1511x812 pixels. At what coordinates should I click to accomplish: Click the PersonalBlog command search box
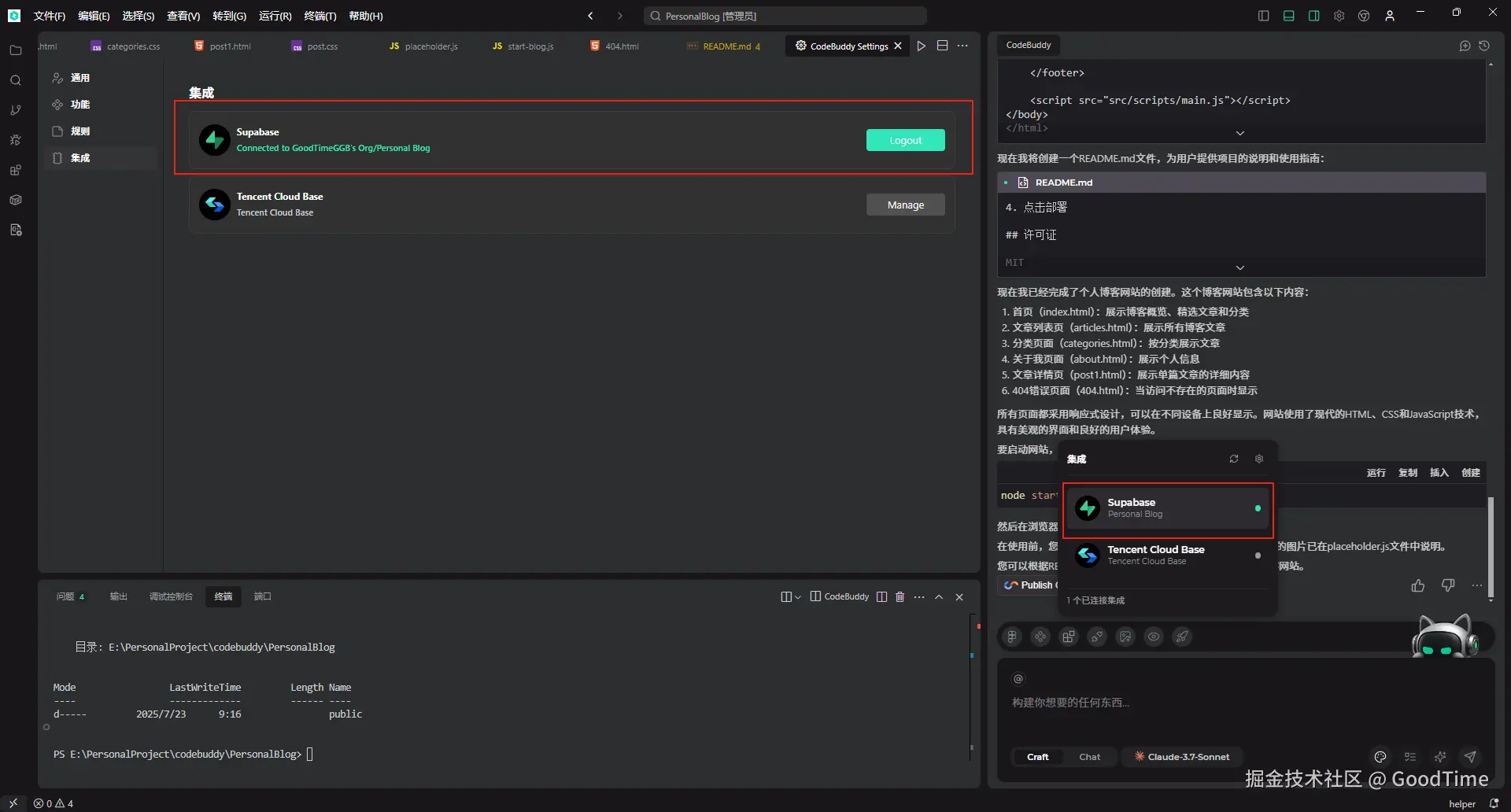click(785, 16)
